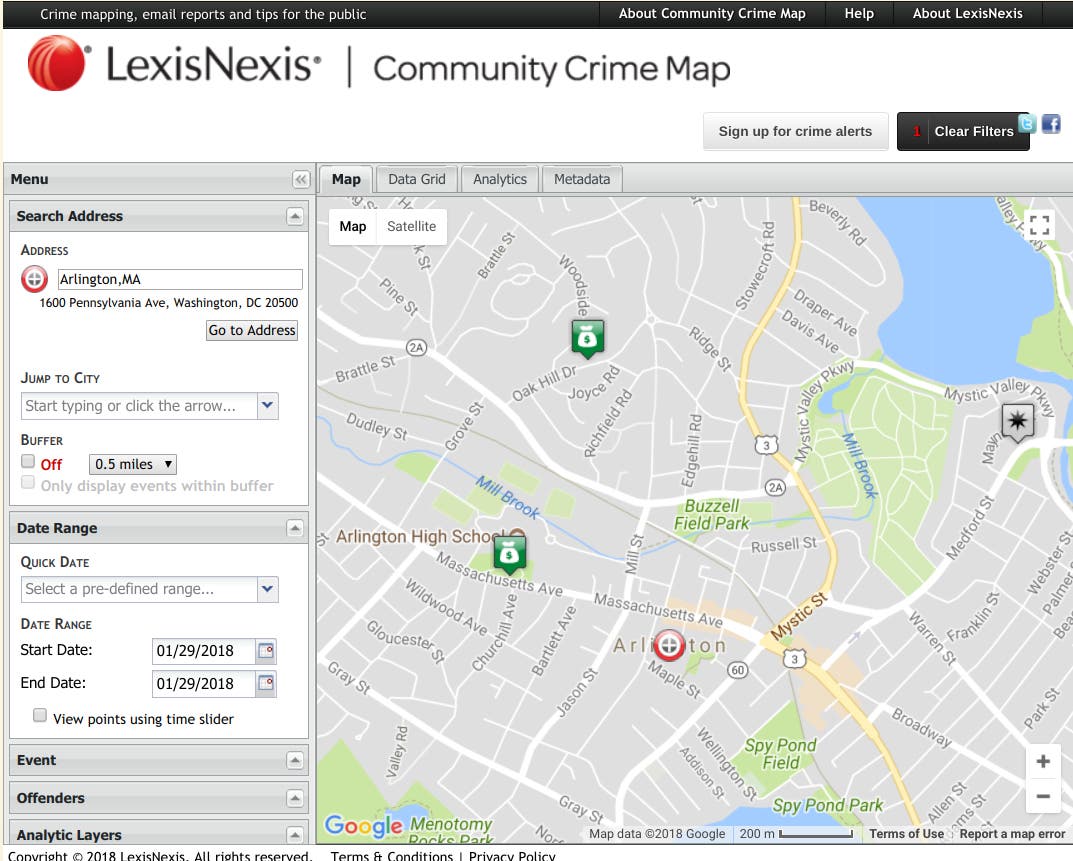Image resolution: width=1073 pixels, height=861 pixels.
Task: Toggle fullscreen map view
Action: [1041, 225]
